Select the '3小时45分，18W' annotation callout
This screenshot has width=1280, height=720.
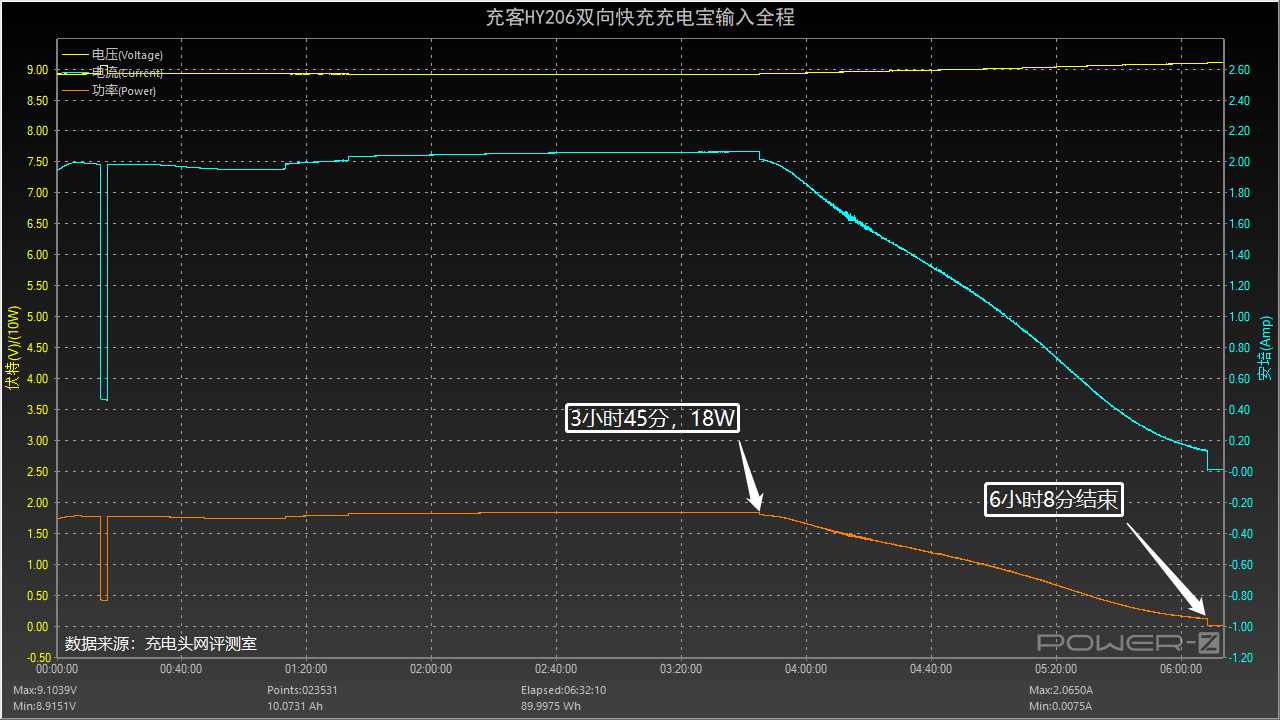pyautogui.click(x=653, y=418)
